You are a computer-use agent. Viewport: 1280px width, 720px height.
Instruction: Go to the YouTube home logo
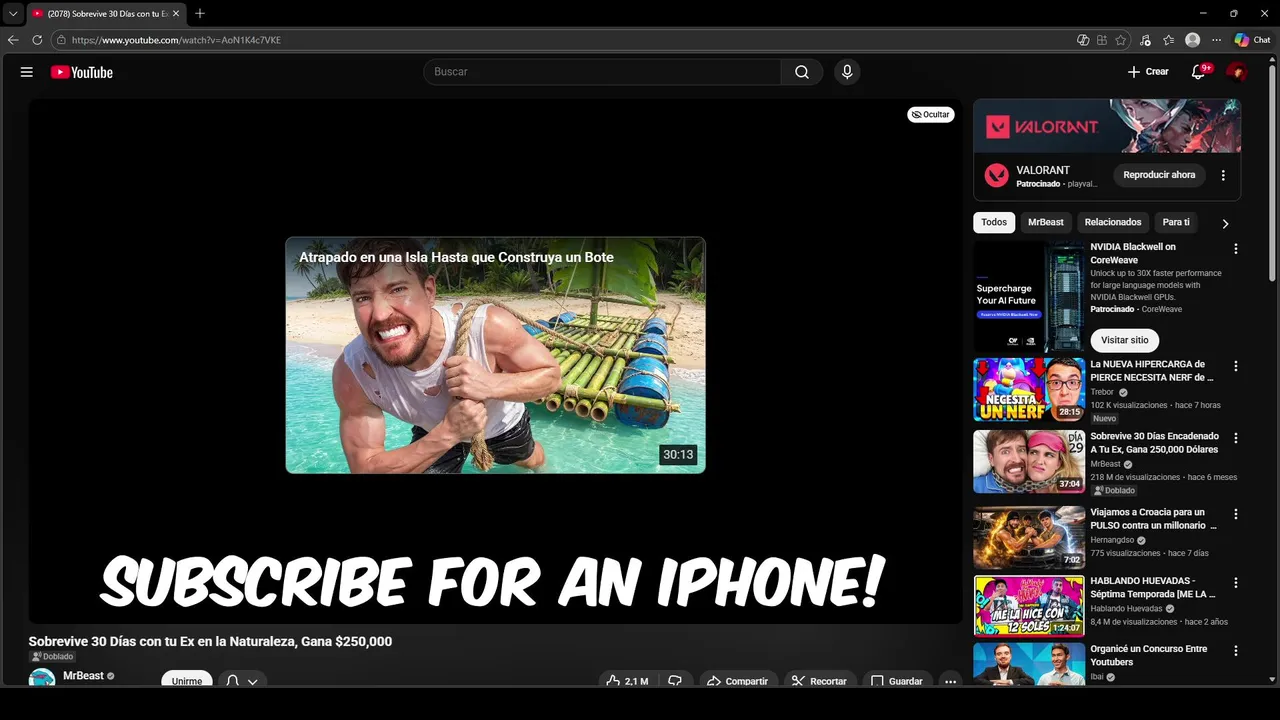82,72
